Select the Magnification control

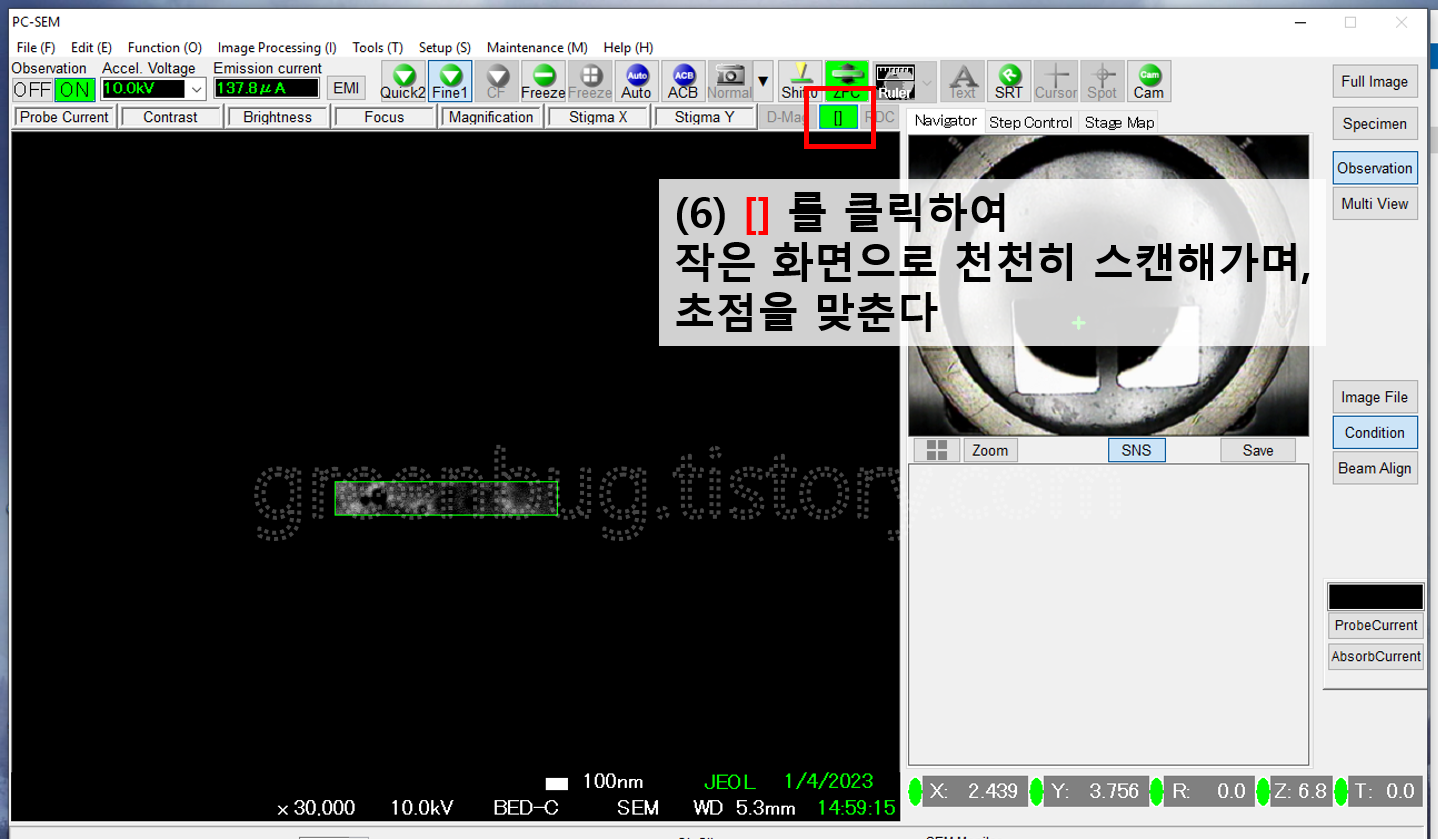coord(491,117)
